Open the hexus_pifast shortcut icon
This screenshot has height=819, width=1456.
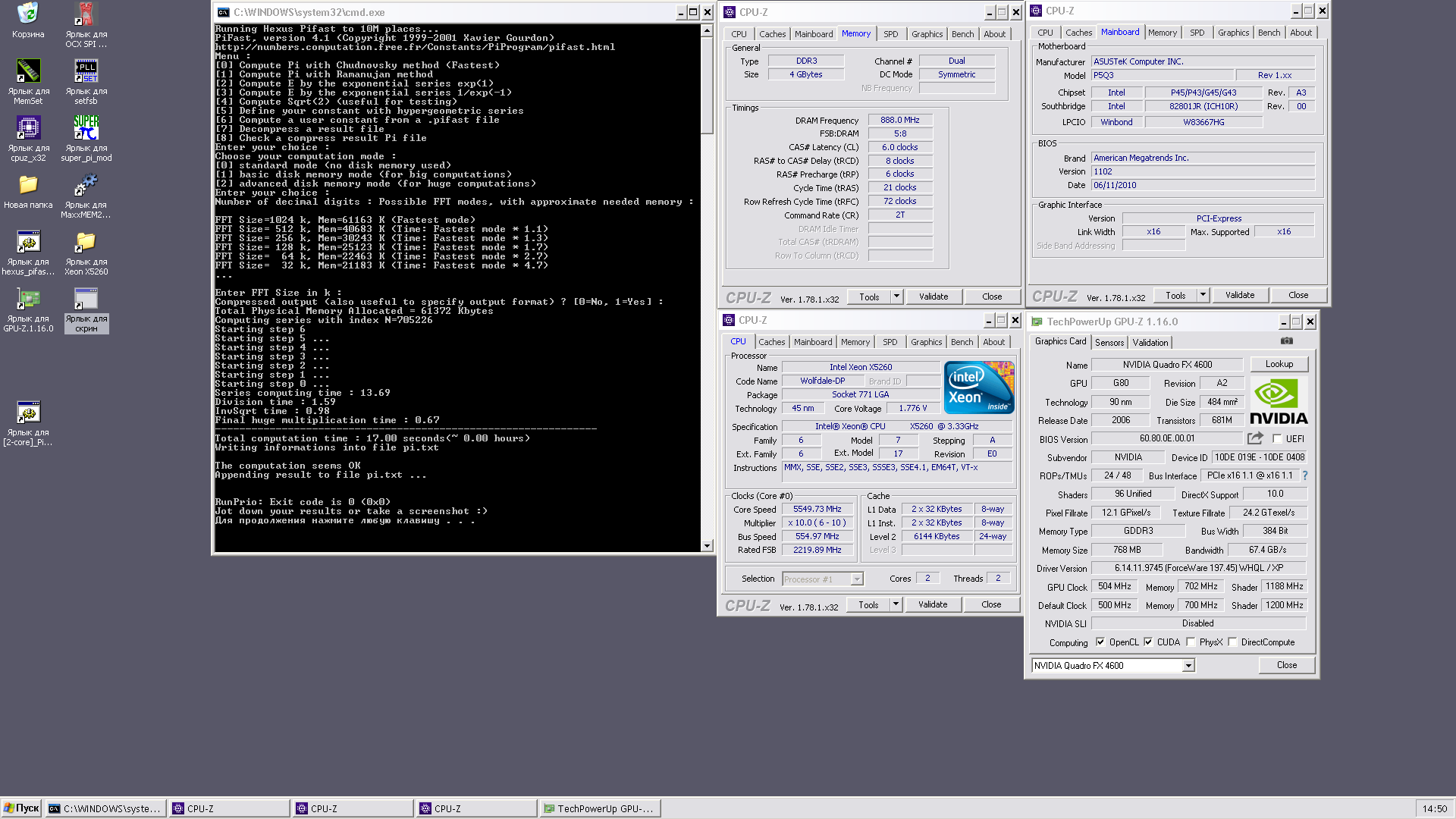(28, 241)
